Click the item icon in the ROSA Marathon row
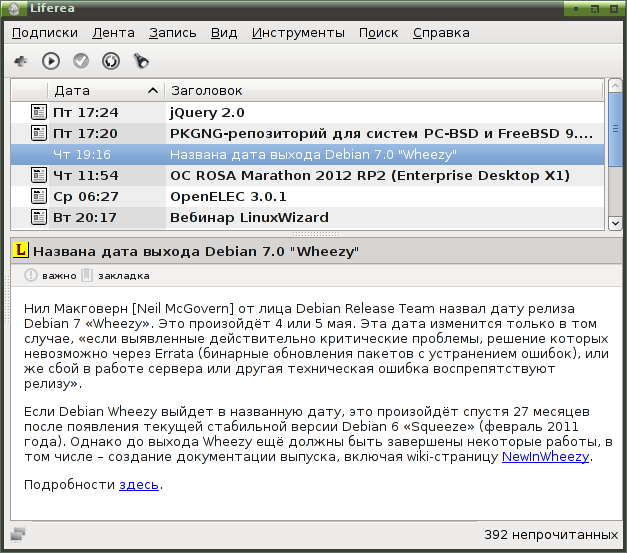 pyautogui.click(x=39, y=175)
